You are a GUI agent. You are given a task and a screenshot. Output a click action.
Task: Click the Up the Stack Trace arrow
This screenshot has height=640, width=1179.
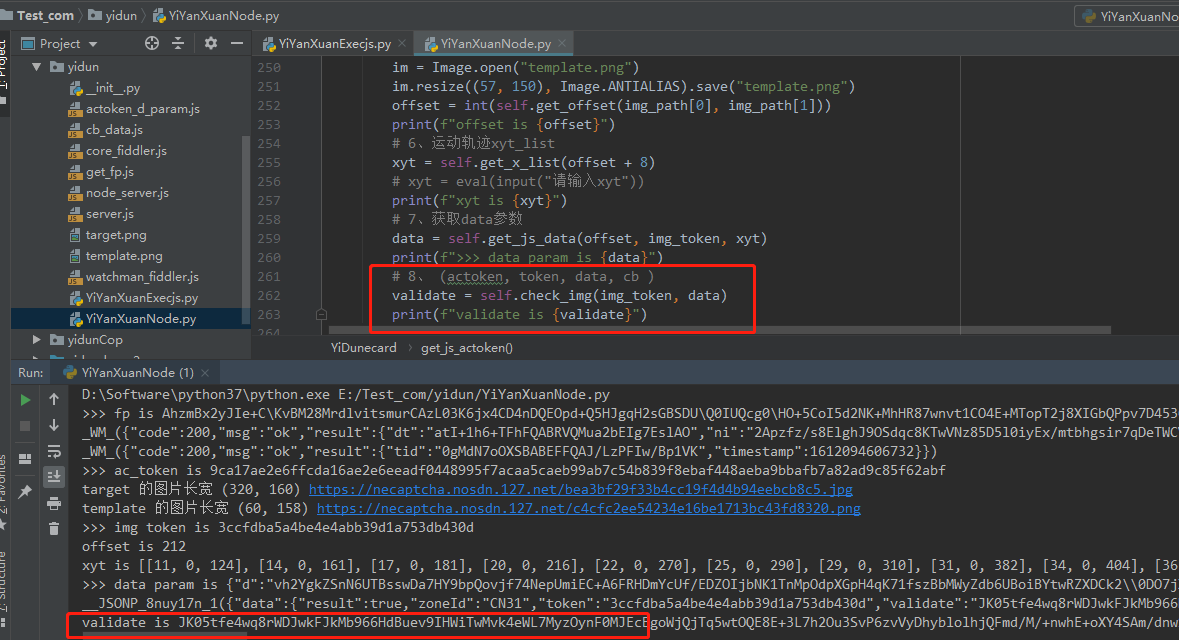coord(54,399)
